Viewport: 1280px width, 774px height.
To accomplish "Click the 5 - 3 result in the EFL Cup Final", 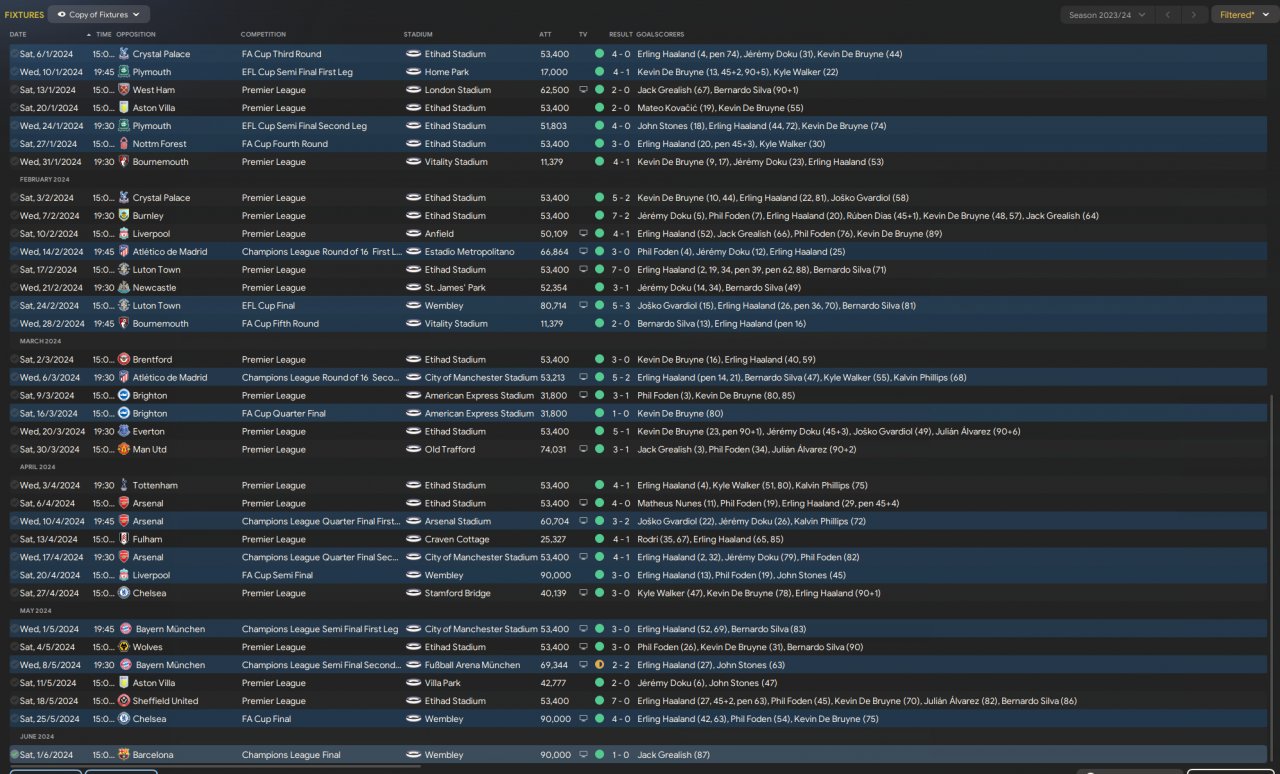I will pos(621,306).
